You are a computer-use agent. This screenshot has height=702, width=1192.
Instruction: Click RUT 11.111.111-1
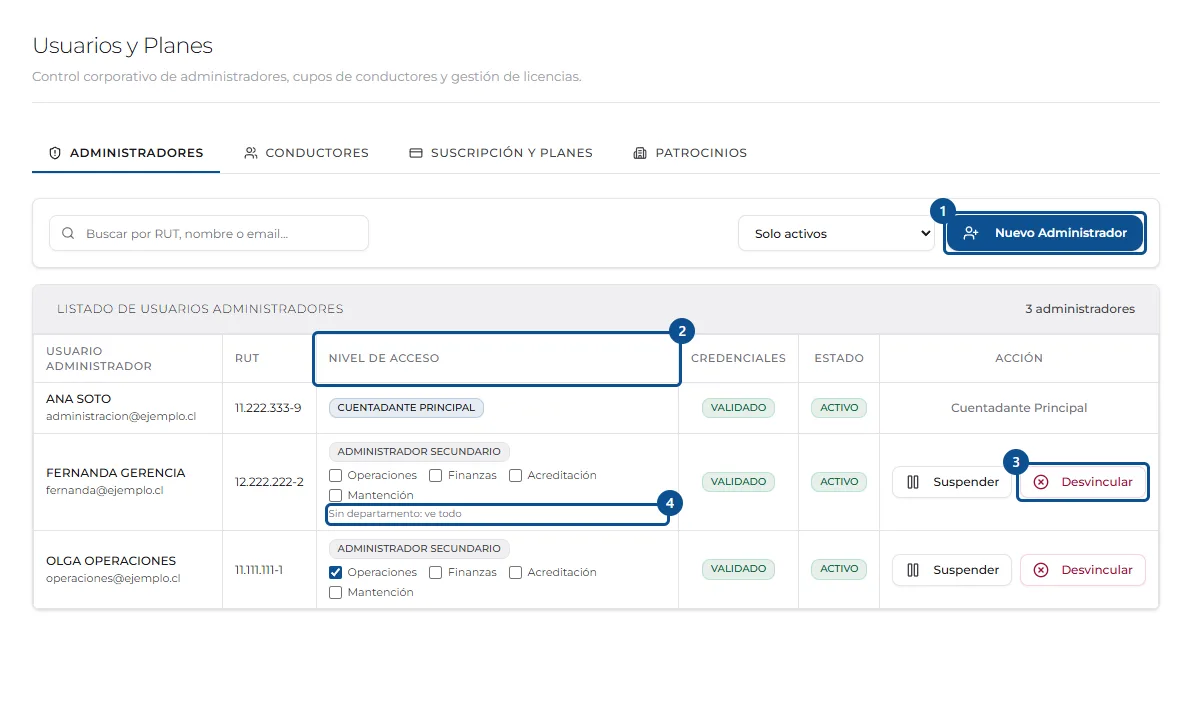click(258, 570)
